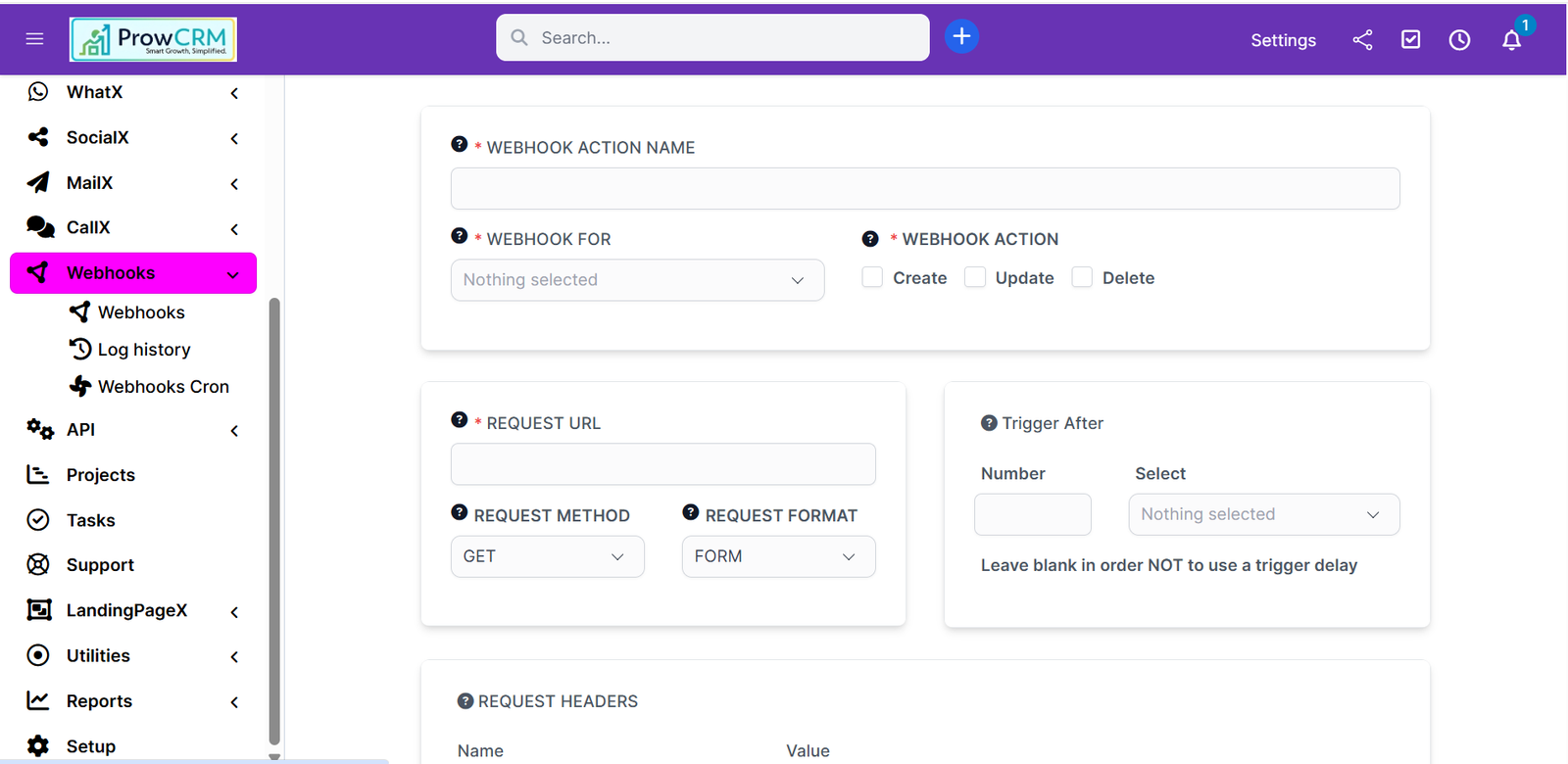Open the notifications bell icon

coord(1512,39)
